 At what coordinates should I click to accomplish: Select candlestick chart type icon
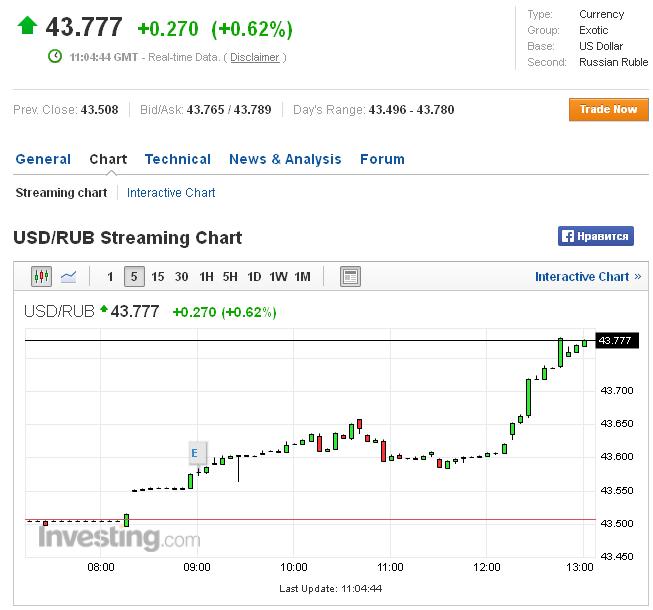[42, 276]
